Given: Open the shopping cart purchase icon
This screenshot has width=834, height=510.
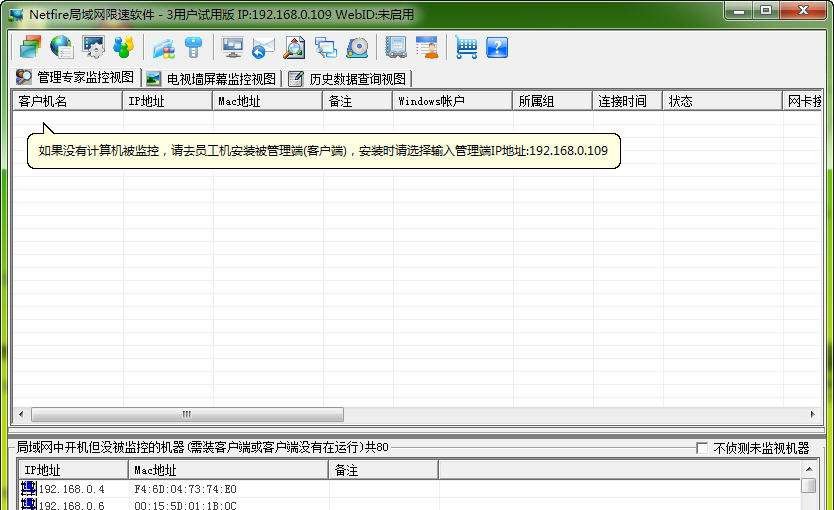Looking at the screenshot, I should pos(466,47).
